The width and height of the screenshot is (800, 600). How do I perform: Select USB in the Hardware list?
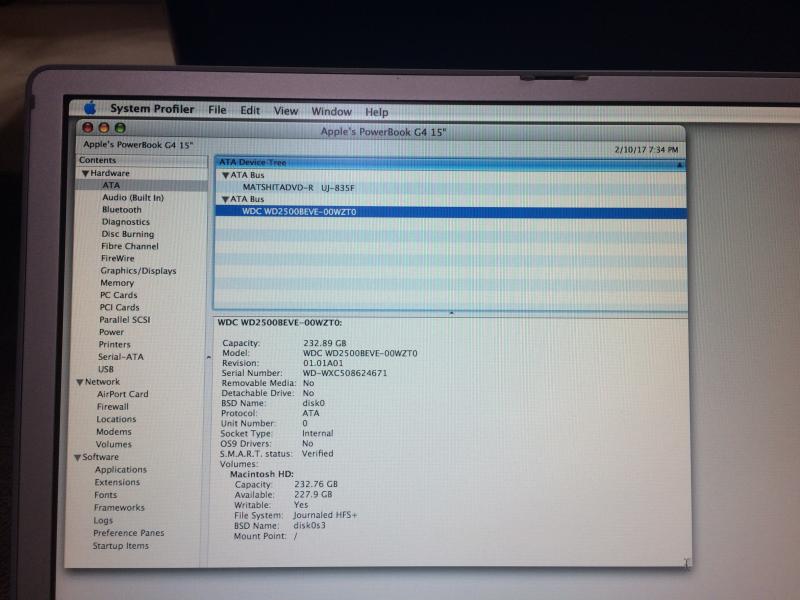[106, 369]
